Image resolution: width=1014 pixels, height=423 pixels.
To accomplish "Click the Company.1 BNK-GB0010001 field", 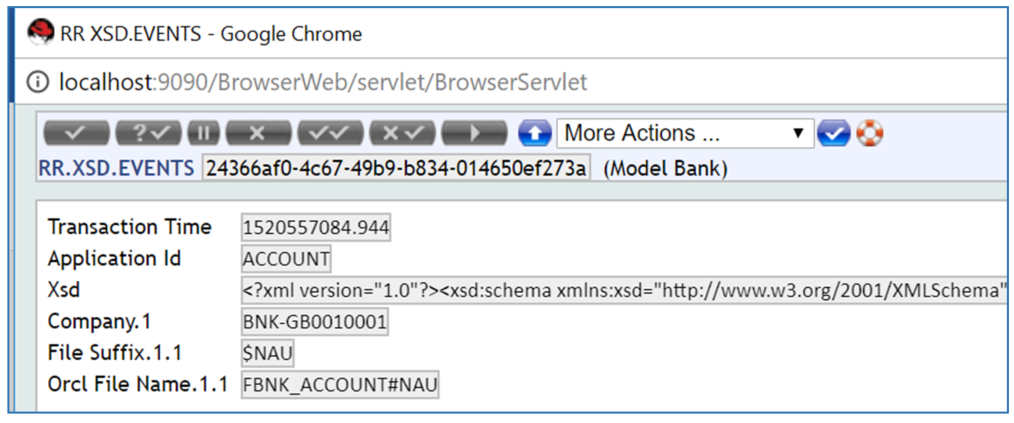I will 315,323.
